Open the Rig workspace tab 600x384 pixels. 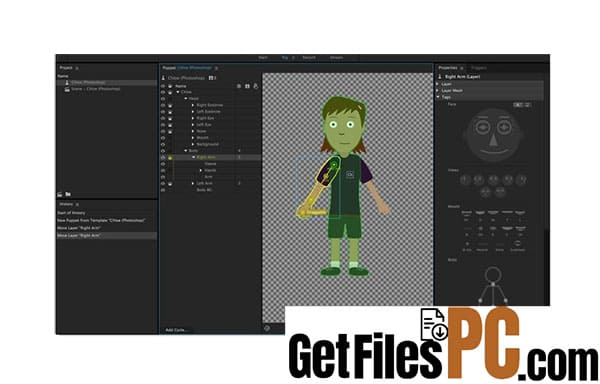coord(285,58)
